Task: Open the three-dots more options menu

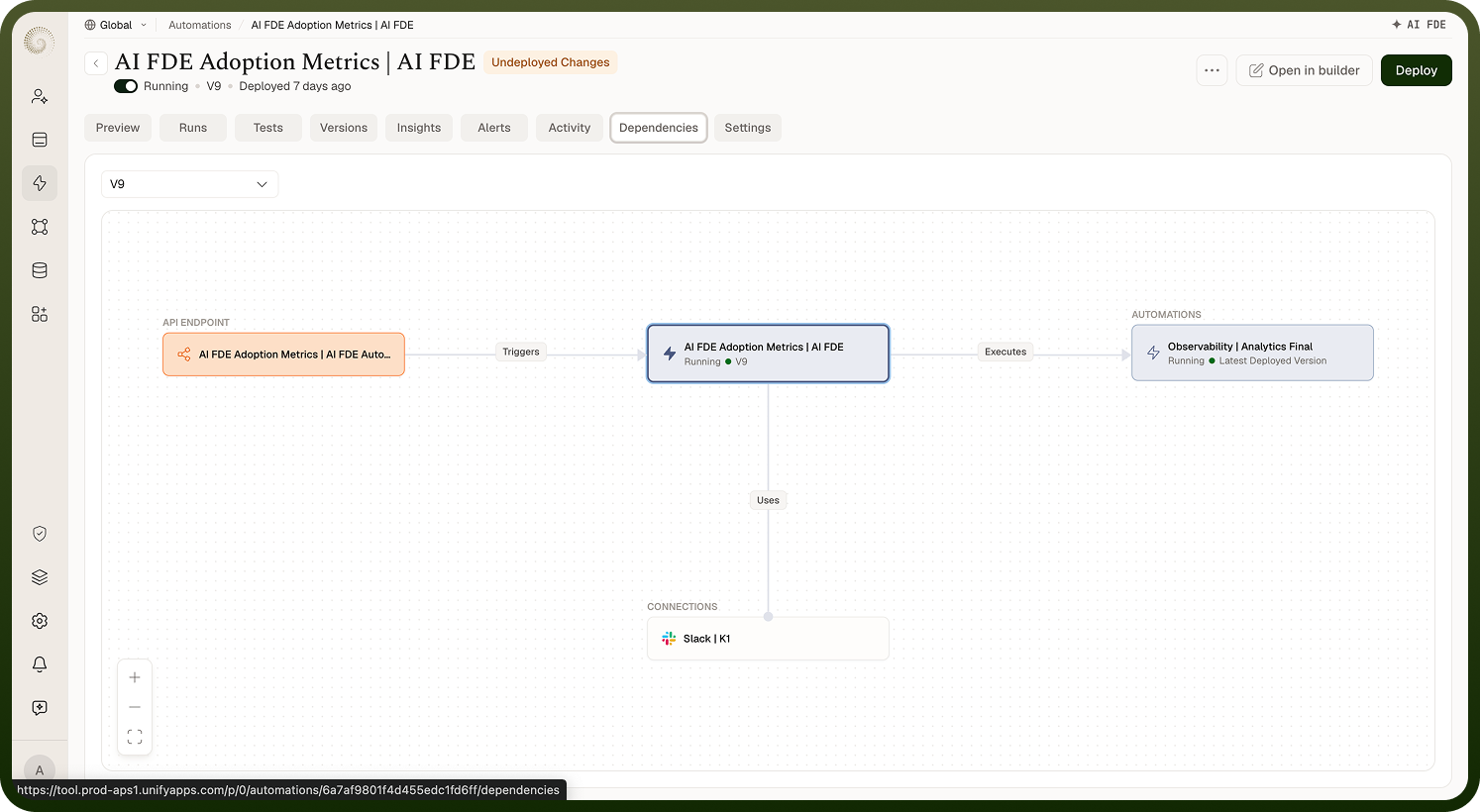Action: 1212,70
